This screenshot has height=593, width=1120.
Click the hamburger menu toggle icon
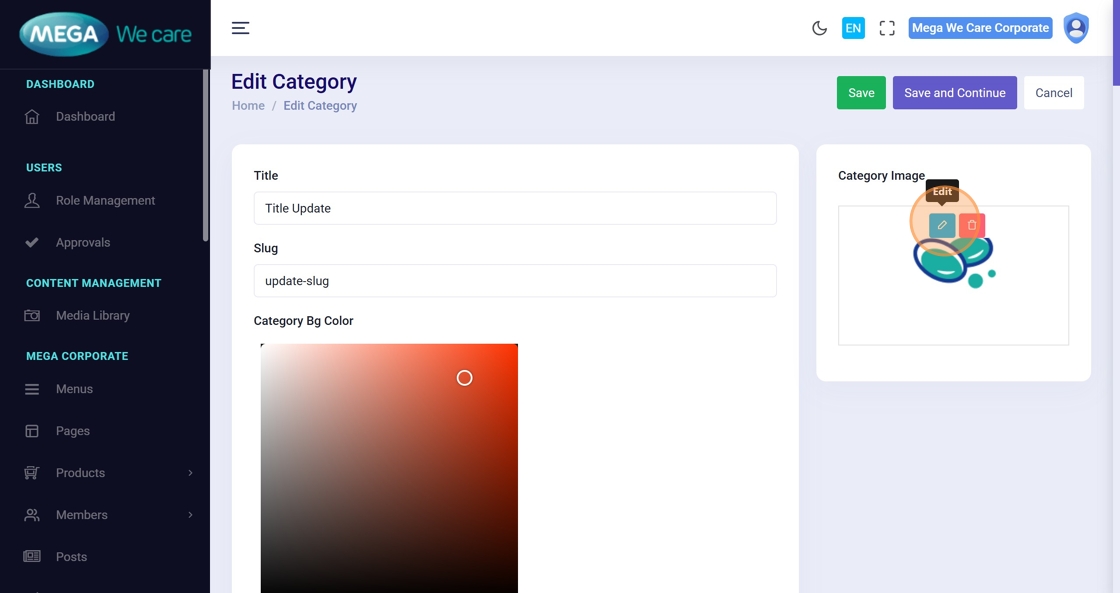click(240, 28)
